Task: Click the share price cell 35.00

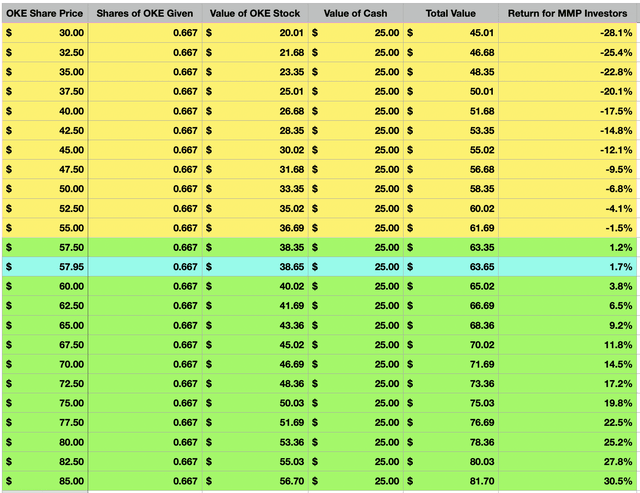Action: [45, 72]
